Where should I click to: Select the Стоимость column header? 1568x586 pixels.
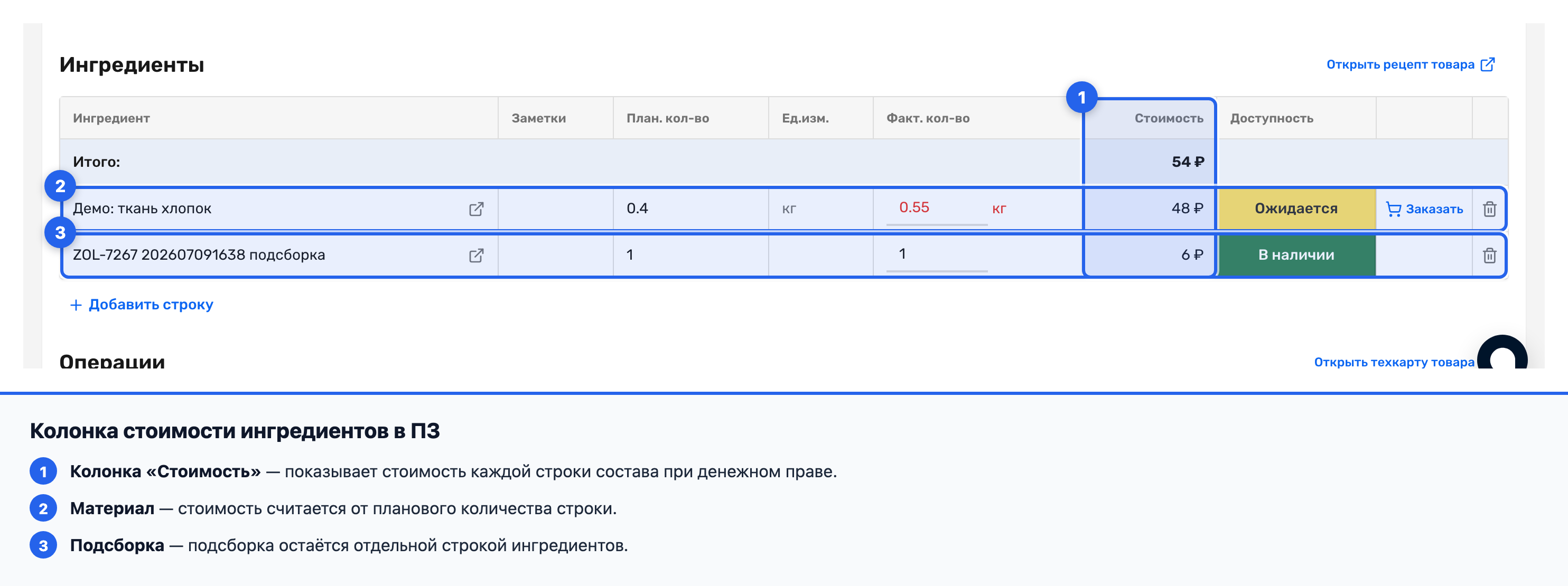click(x=1168, y=118)
